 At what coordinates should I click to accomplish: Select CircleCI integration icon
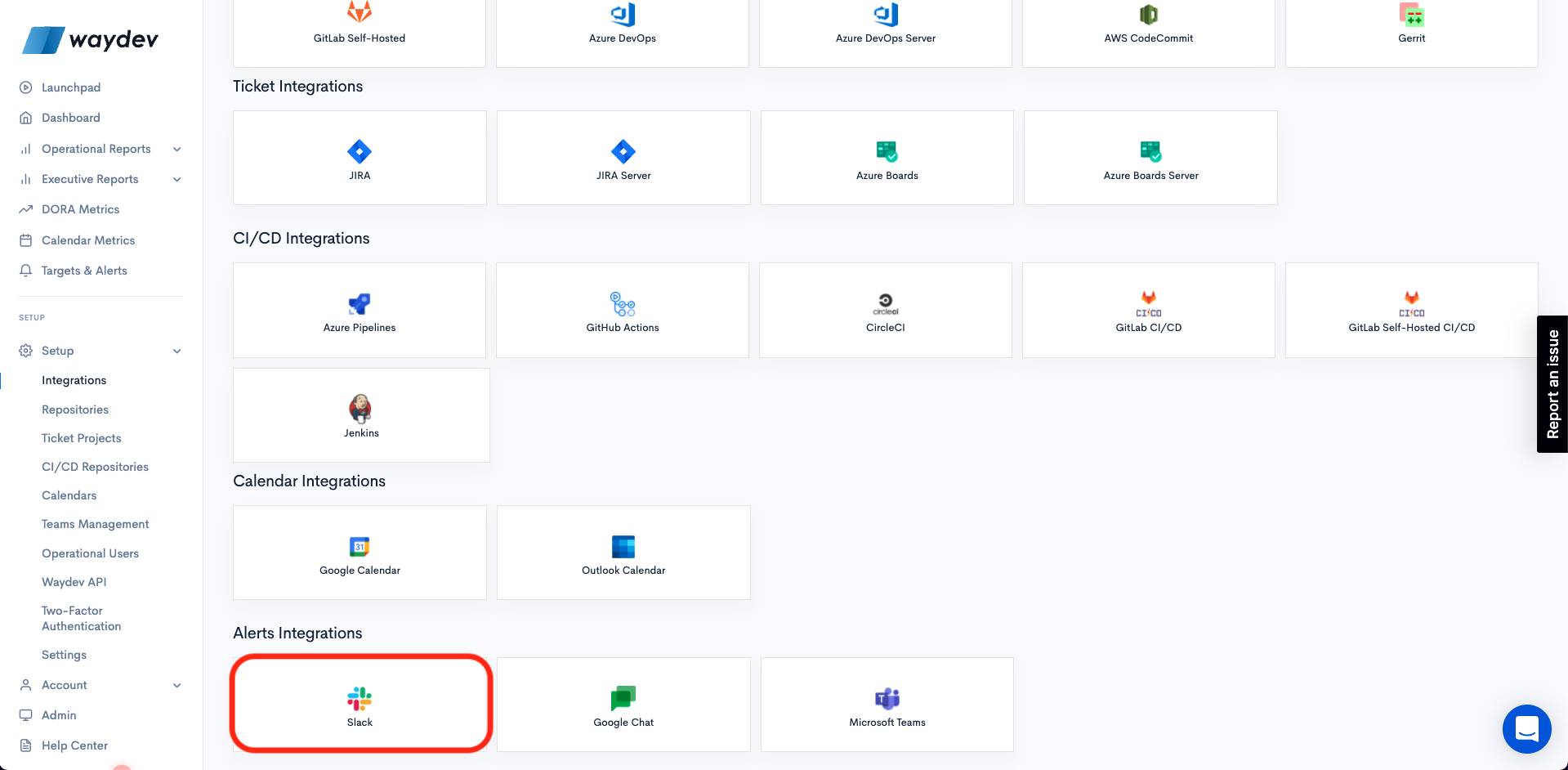[x=886, y=303]
